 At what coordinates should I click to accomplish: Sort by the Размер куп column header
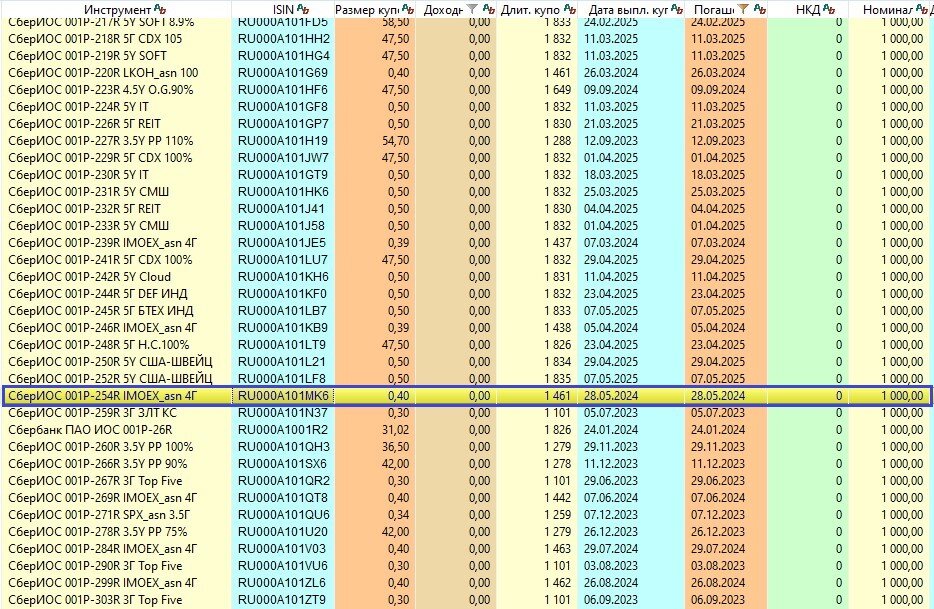click(367, 10)
